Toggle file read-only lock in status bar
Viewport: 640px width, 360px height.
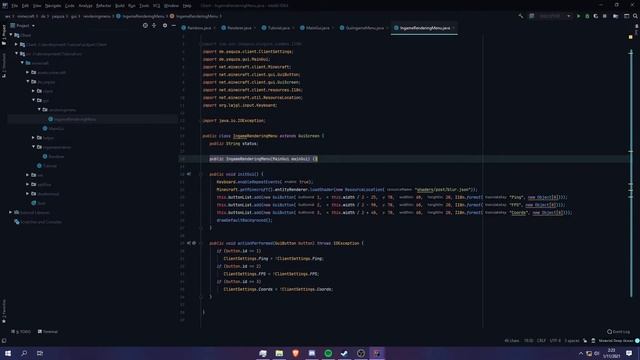pyautogui.click(x=585, y=340)
